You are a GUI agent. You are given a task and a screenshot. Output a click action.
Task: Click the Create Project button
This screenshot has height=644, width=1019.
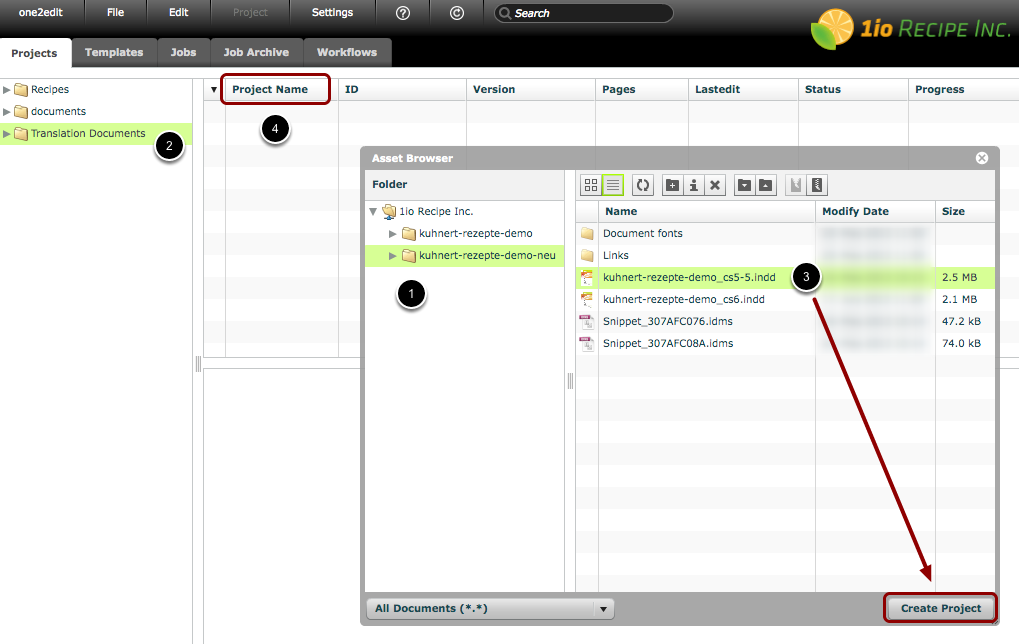(940, 608)
